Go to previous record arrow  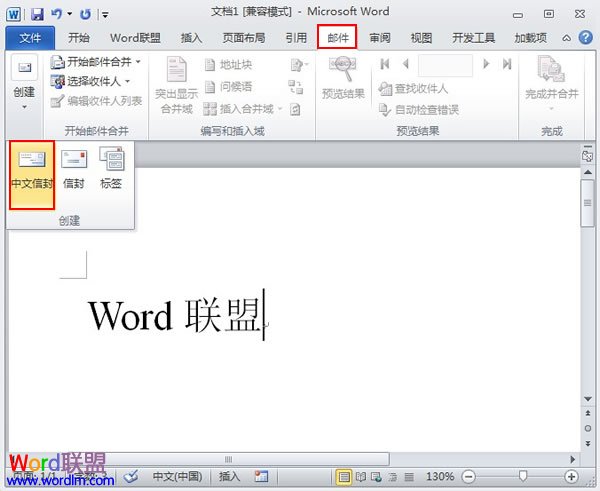[406, 64]
